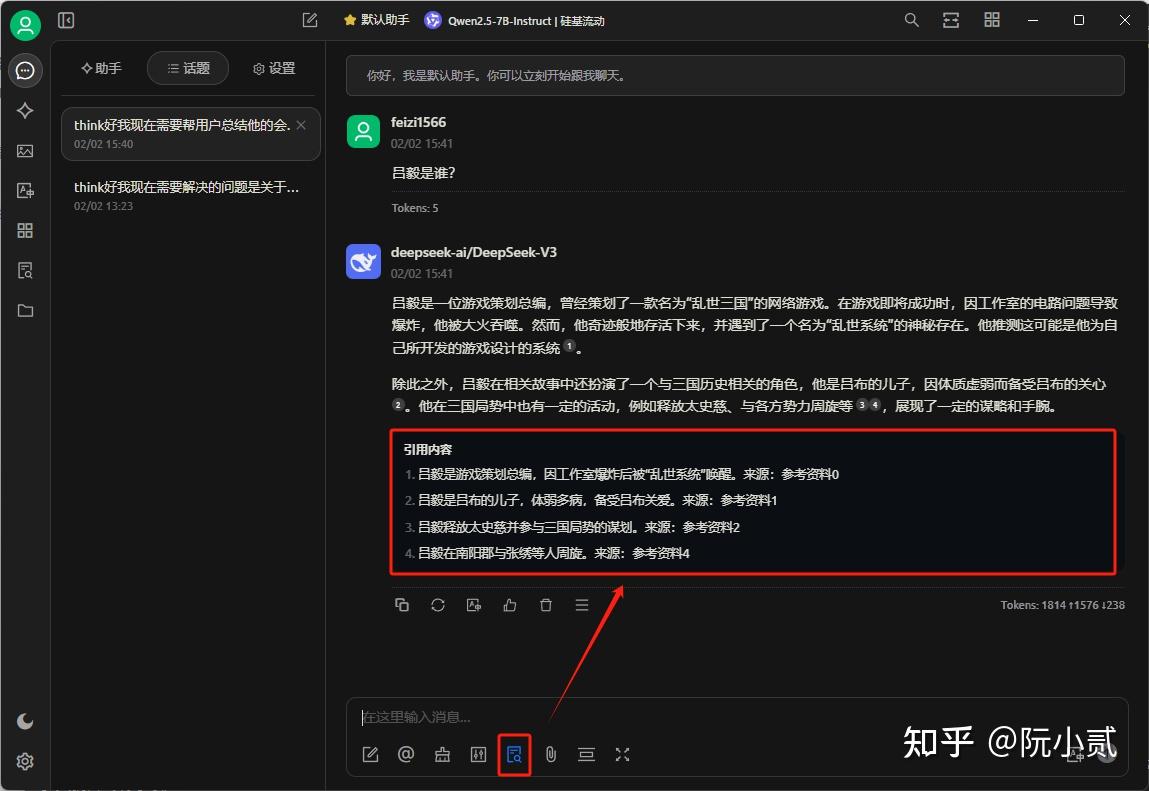Open citation marker 2 in answer
The image size is (1149, 791).
point(398,405)
